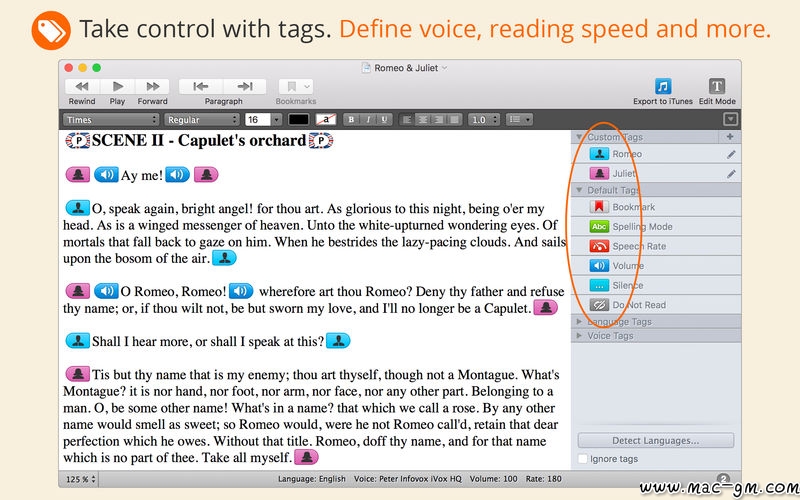Open the Bookmarks dropdown in toolbar
The width and height of the screenshot is (800, 500).
(296, 86)
